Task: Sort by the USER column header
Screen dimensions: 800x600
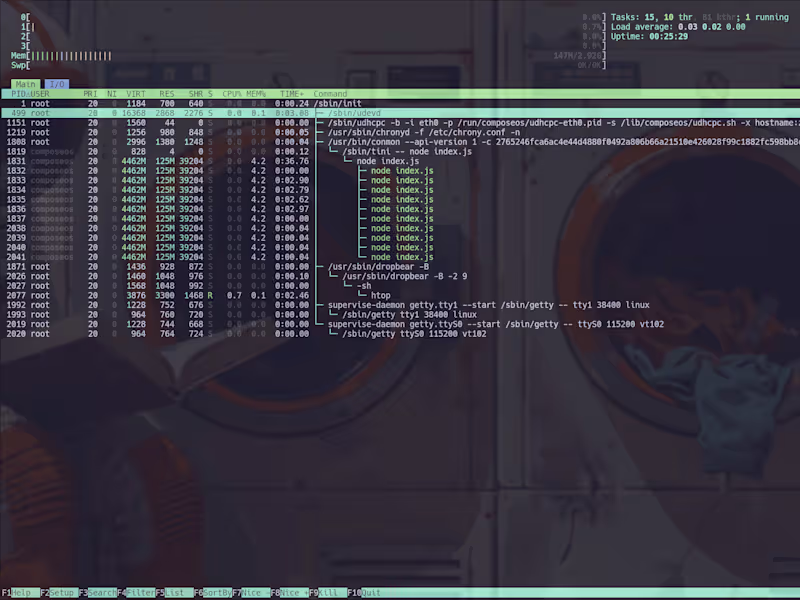Action: tap(40, 94)
